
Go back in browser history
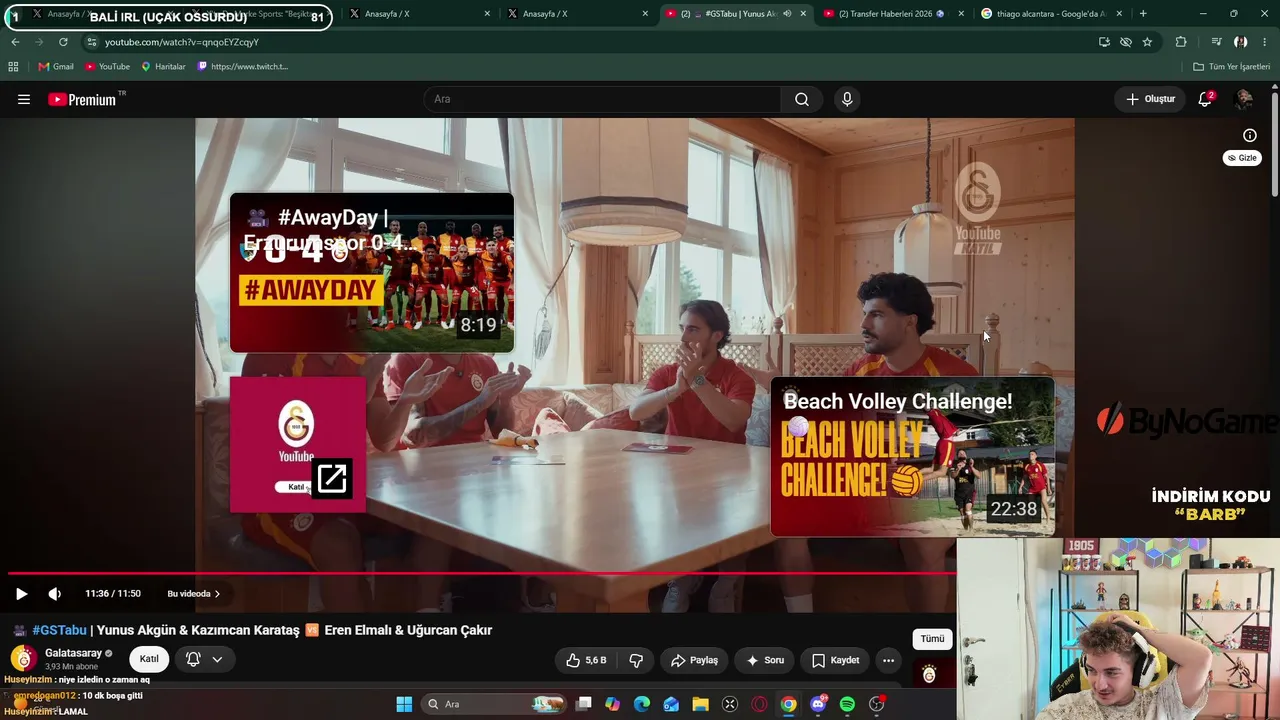15,42
